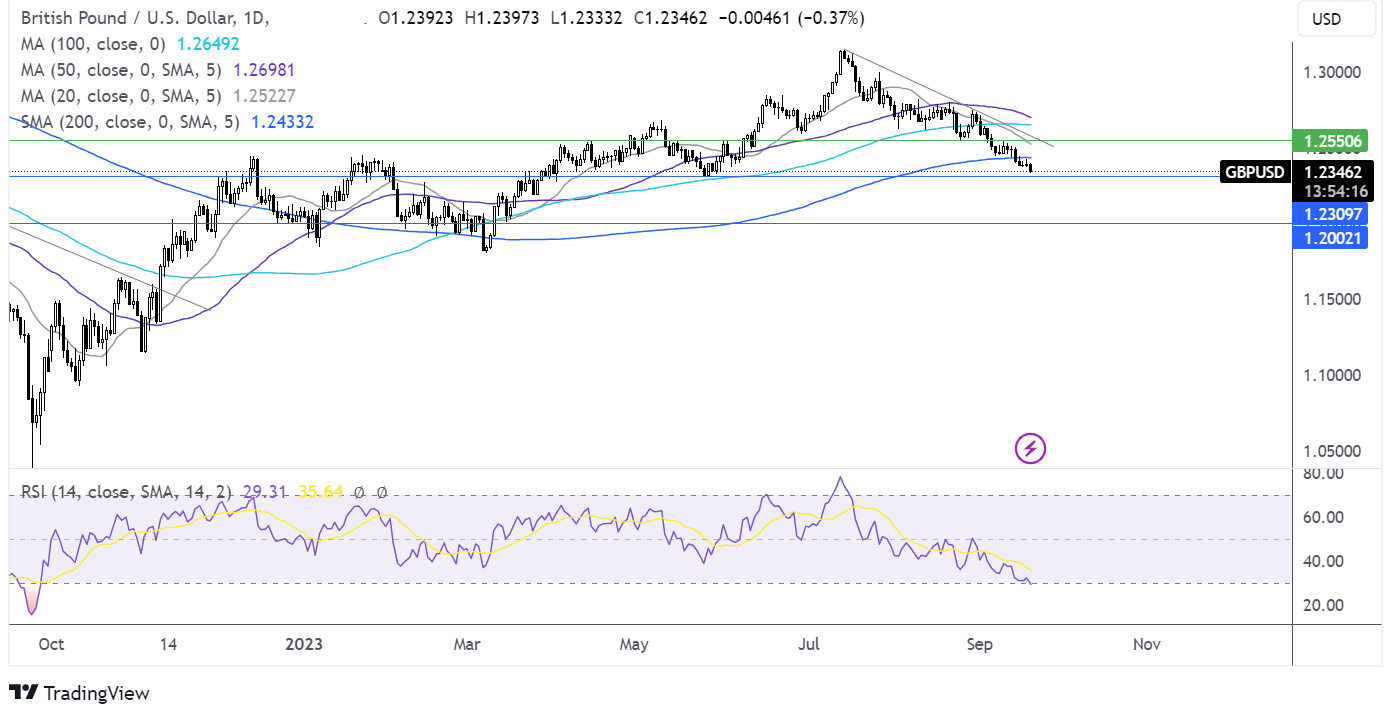Select the MA (20, close, 0, SMA, 5) legend
Screen dimensions: 1397x719
123,96
